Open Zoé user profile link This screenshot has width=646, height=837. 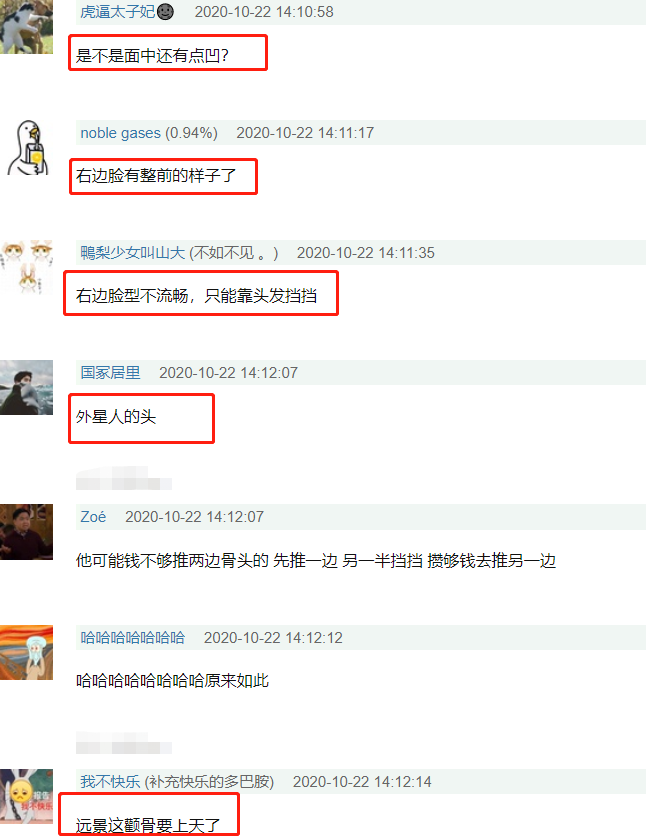click(x=93, y=517)
